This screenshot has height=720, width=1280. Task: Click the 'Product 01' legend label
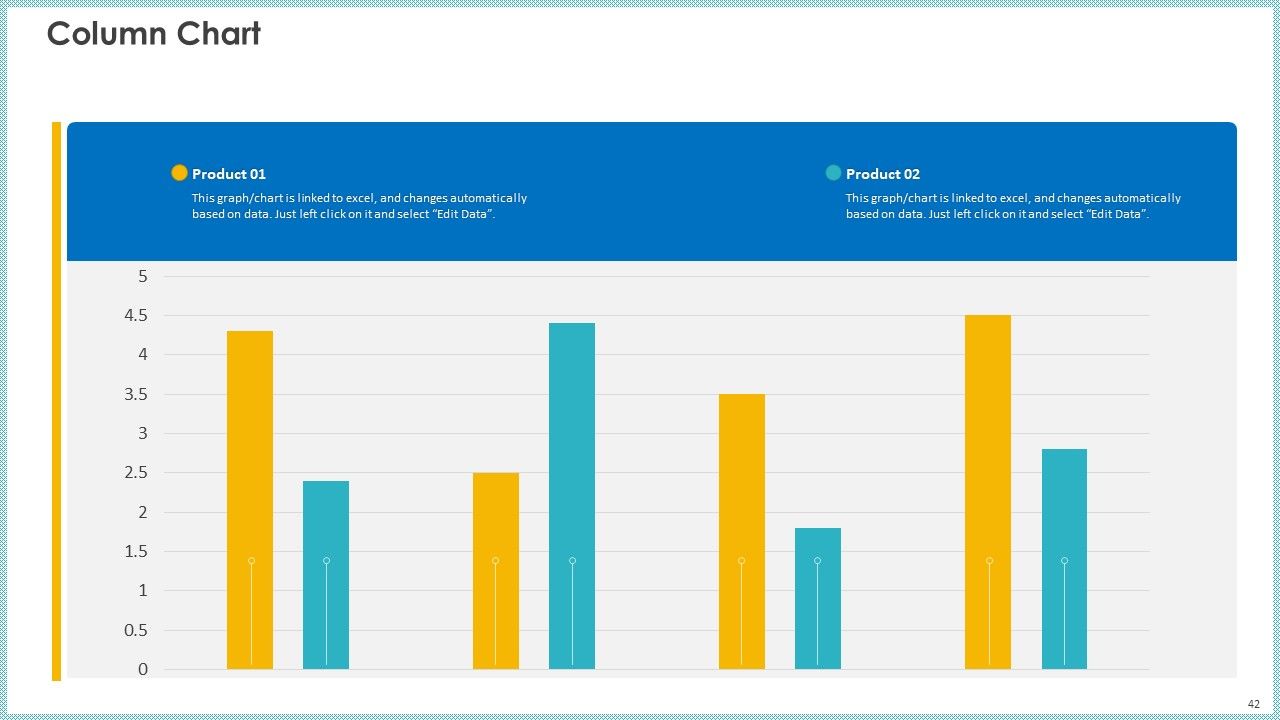click(x=229, y=174)
